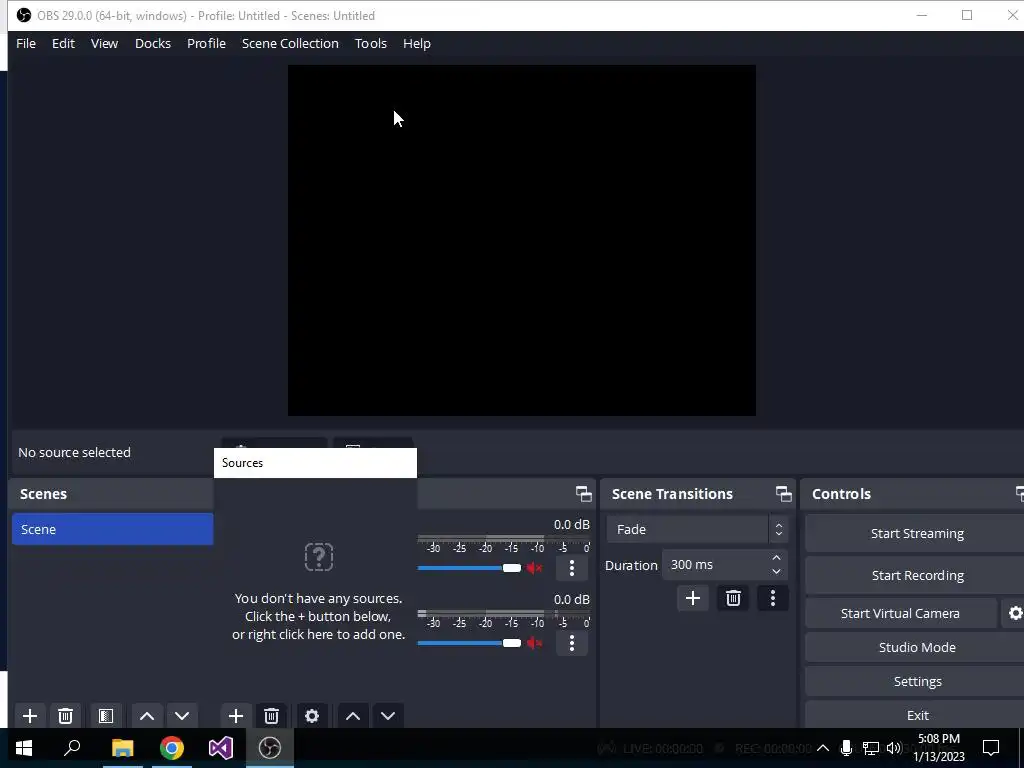Start the Virtual Camera
This screenshot has height=768, width=1024.
coord(901,613)
